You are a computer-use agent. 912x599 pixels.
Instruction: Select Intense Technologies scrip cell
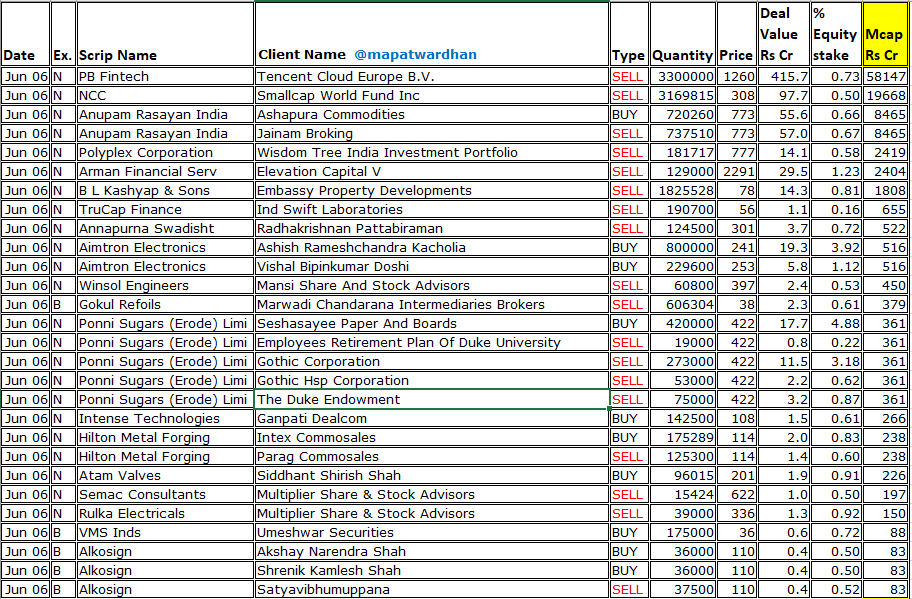[165, 419]
